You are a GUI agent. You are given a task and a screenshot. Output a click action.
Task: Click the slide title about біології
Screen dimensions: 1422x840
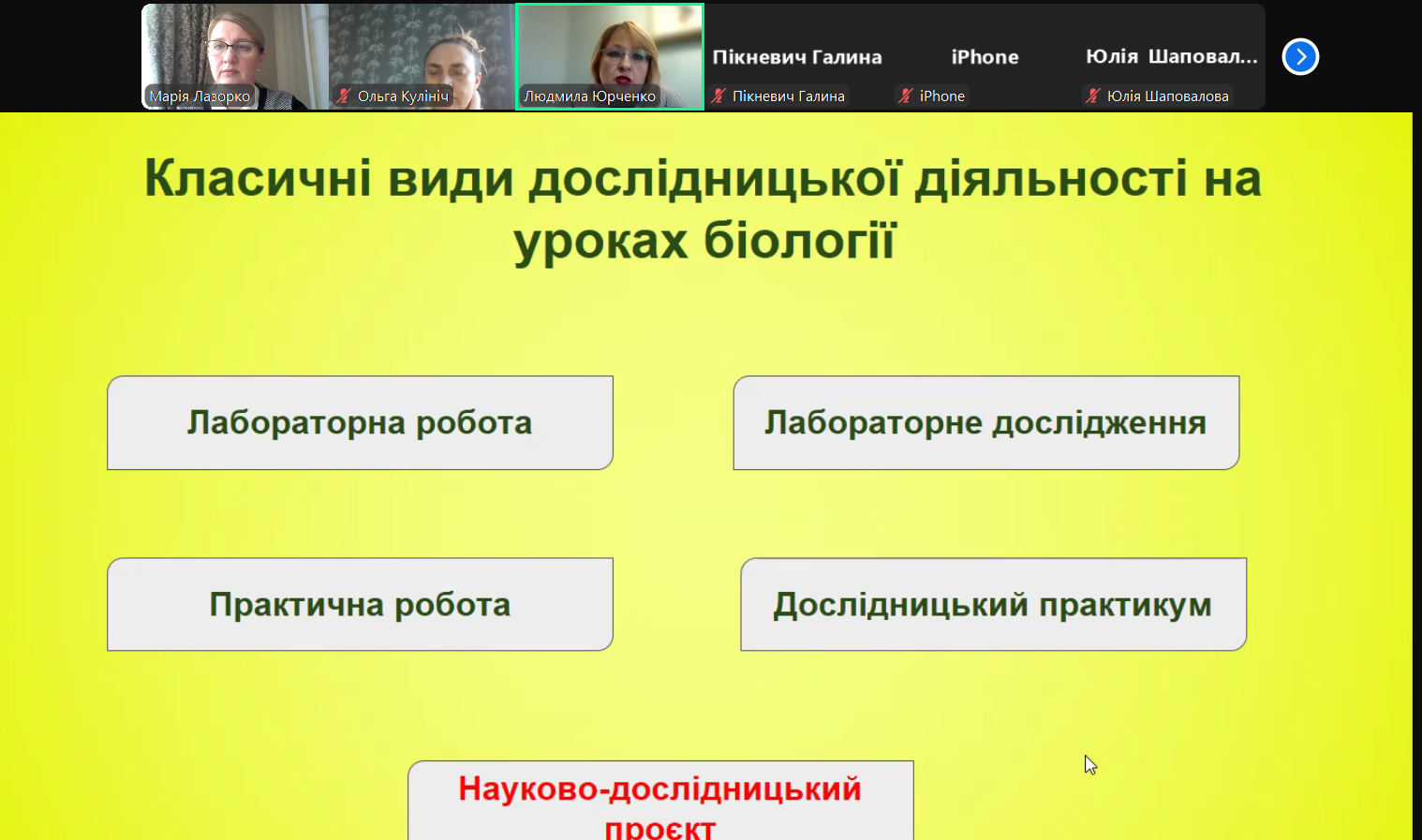(703, 209)
